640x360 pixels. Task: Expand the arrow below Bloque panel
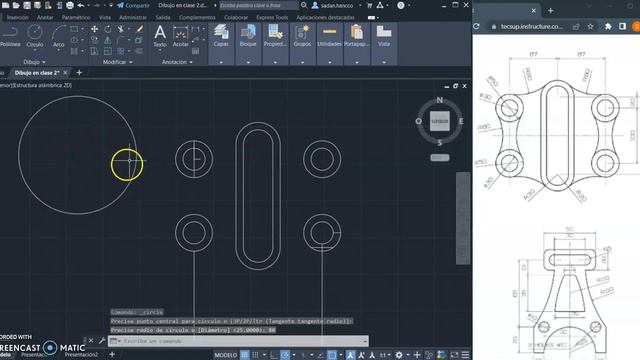point(248,62)
